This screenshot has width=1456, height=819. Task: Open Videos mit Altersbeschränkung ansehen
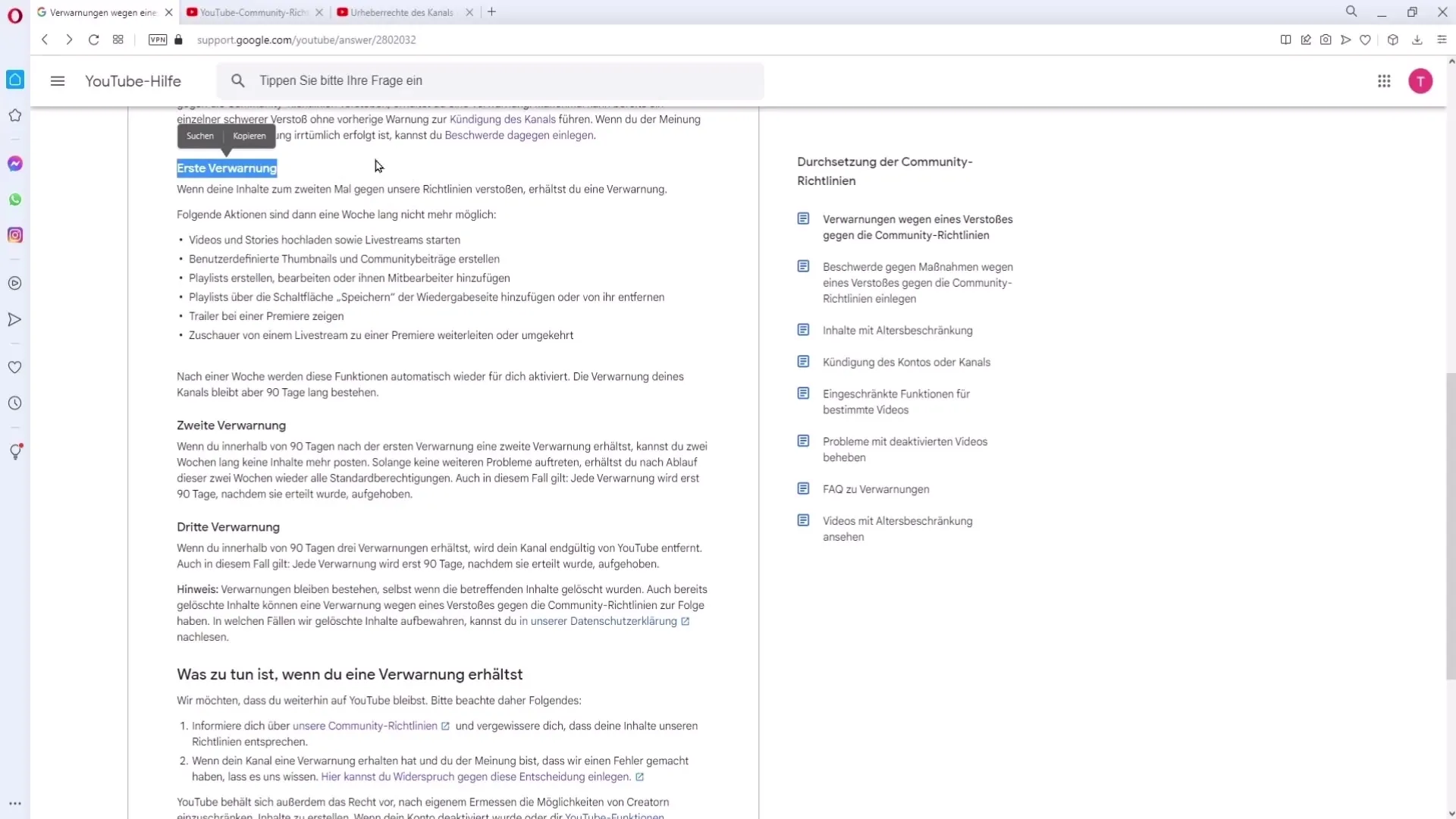(897, 529)
